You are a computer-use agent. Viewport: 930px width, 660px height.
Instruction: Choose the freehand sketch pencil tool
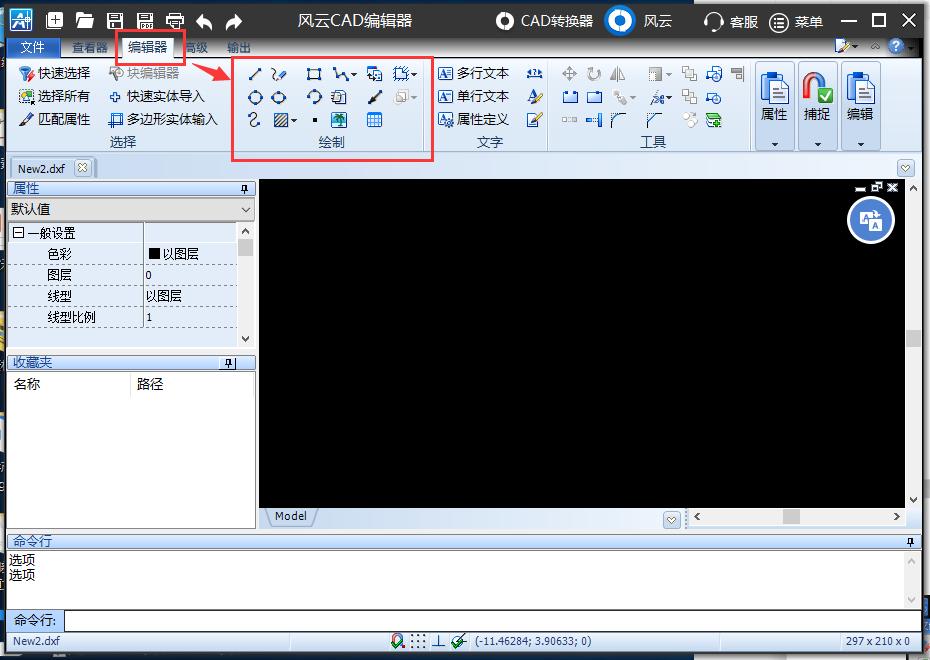pyautogui.click(x=278, y=74)
